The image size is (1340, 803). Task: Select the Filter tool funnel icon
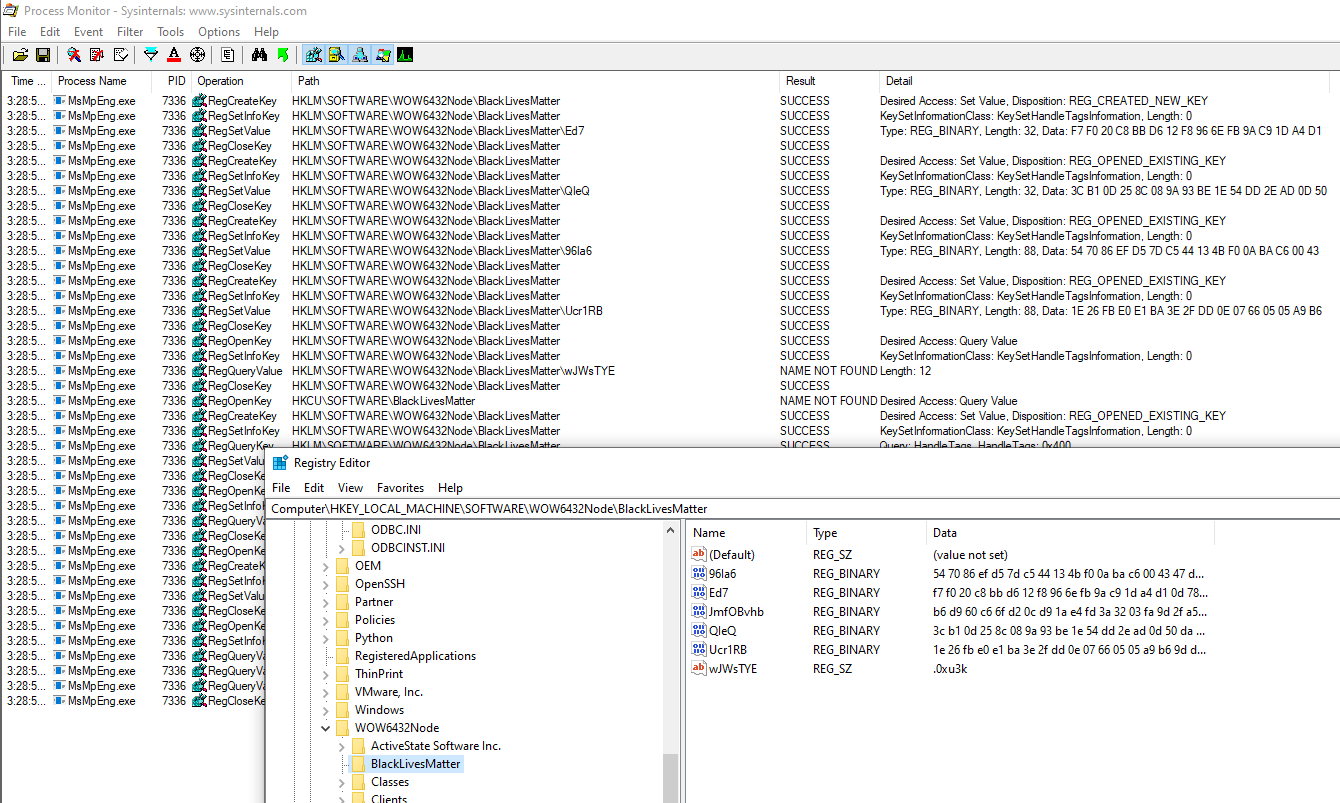(150, 55)
